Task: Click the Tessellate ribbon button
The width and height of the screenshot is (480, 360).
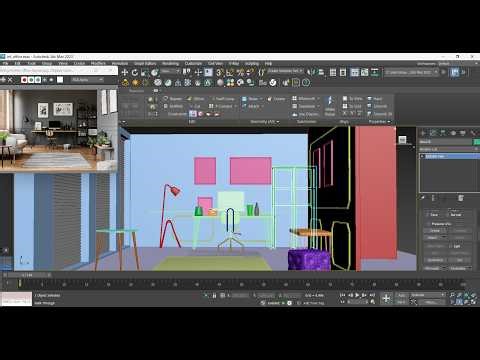Action: click(x=304, y=106)
